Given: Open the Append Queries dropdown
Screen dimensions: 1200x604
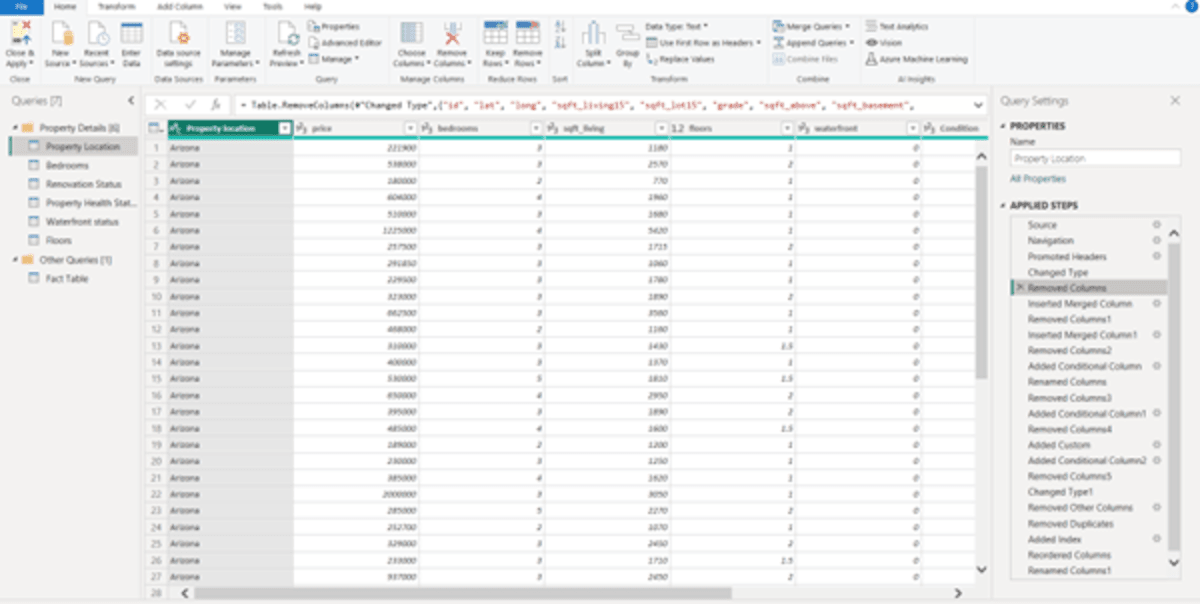Looking at the screenshot, I should [x=813, y=43].
